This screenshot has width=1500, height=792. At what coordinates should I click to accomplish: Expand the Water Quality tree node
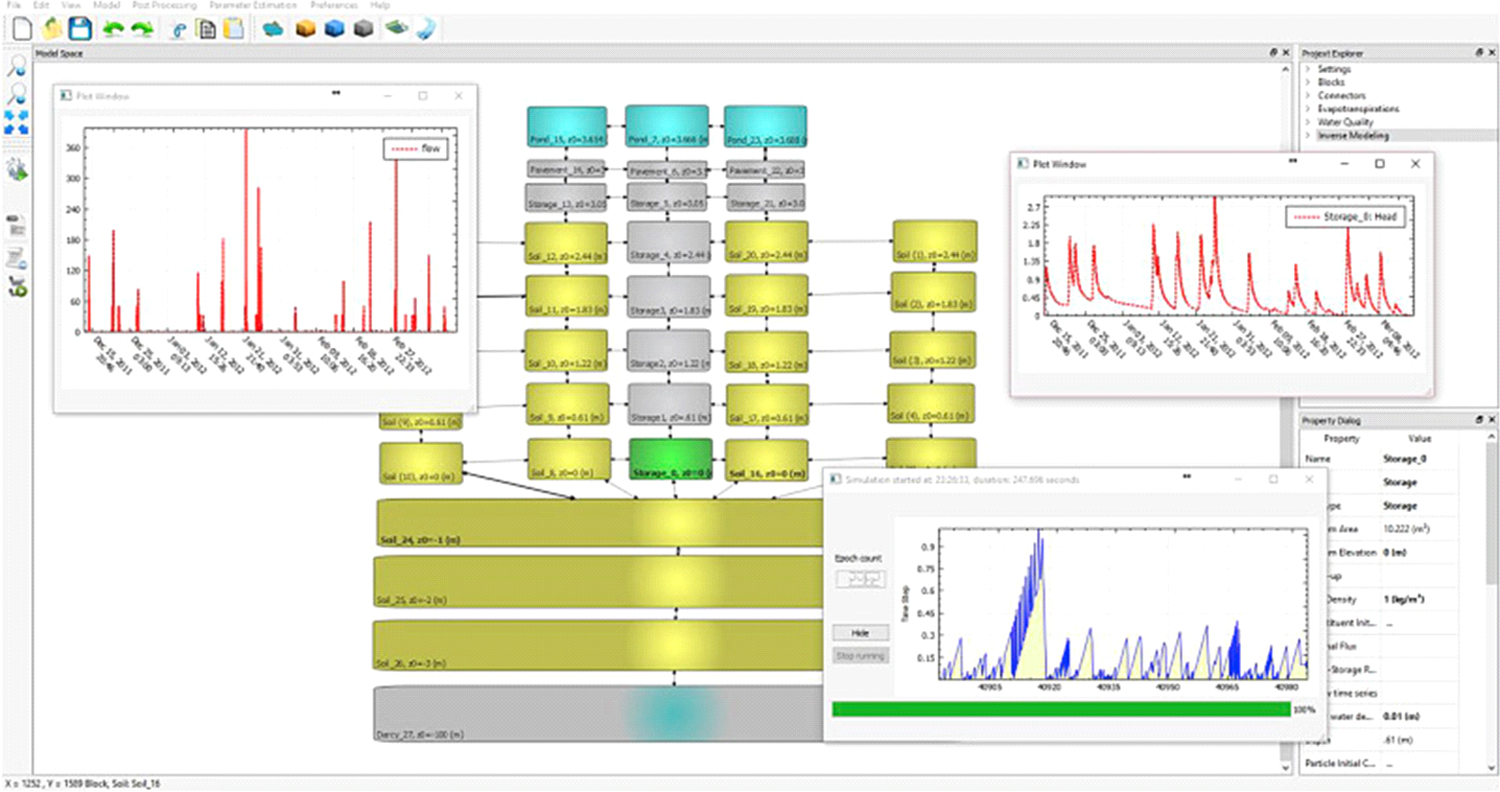click(1308, 122)
